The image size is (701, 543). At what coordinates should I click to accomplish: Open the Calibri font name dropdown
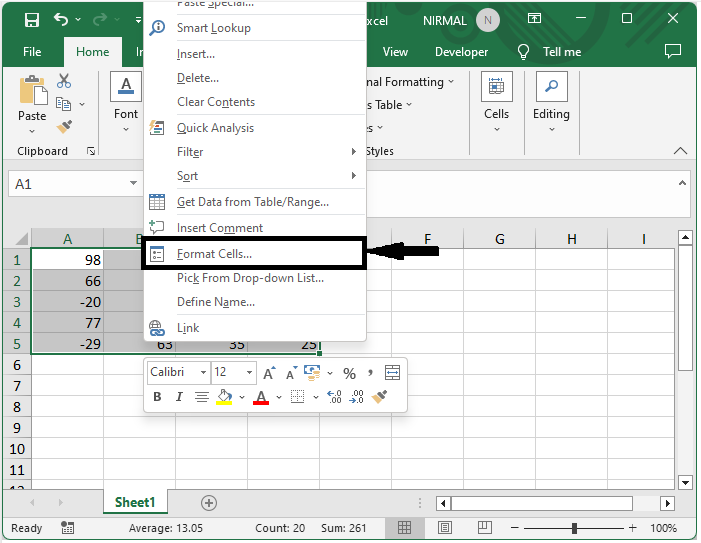point(203,372)
